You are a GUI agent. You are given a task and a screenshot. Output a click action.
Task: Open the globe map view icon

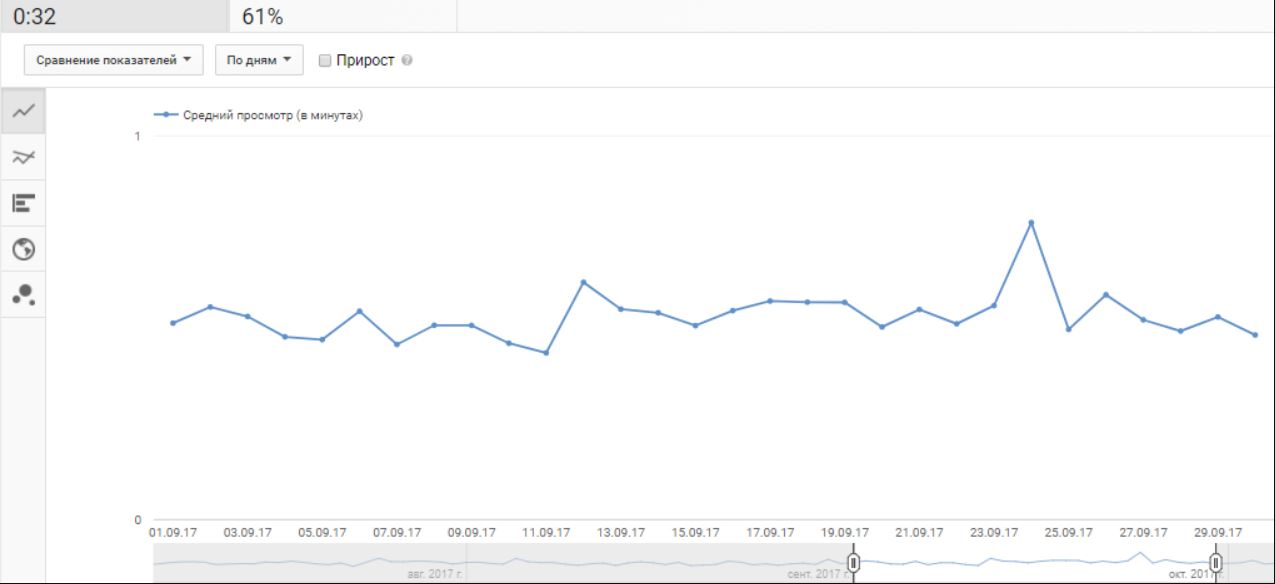click(x=23, y=249)
